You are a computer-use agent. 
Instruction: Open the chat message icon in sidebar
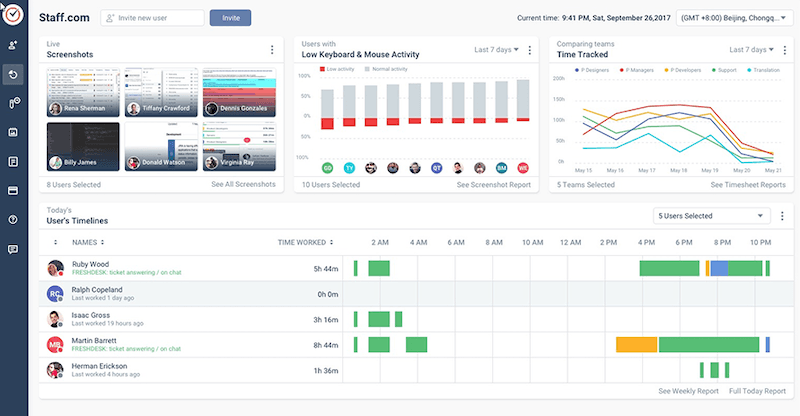point(14,248)
